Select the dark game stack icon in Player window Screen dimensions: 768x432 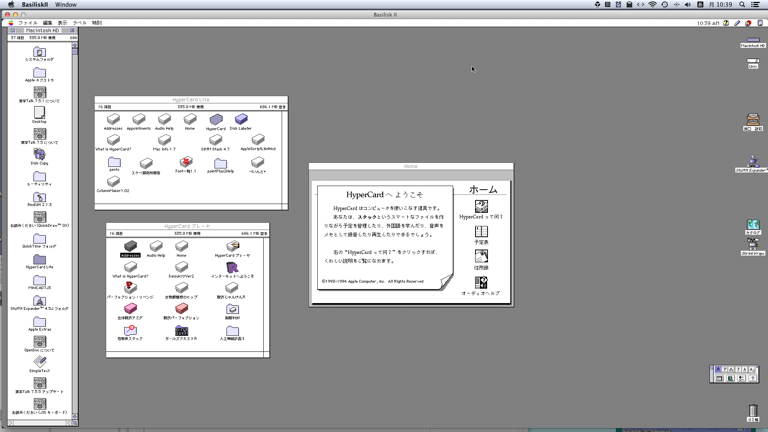coord(182,330)
